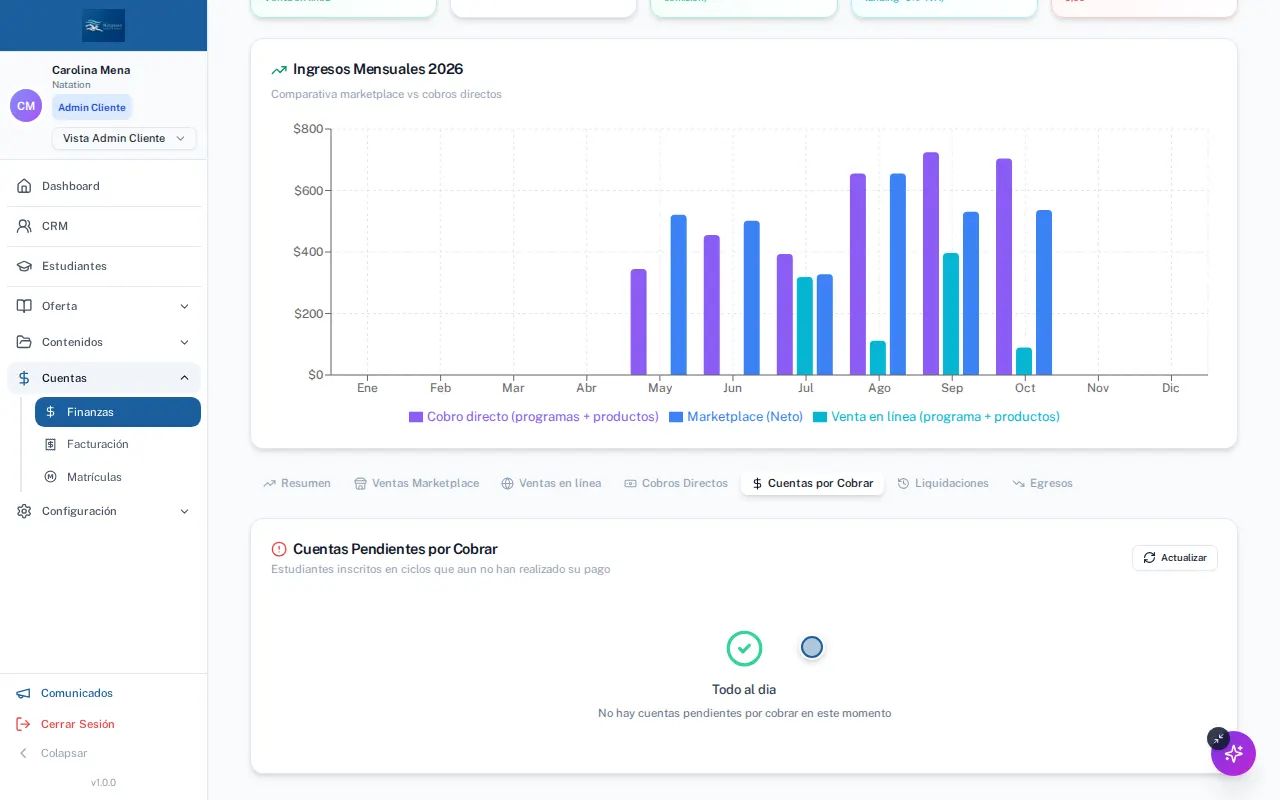This screenshot has width=1280, height=800.
Task: Switch to the Liquidaciones tab
Action: pos(943,483)
